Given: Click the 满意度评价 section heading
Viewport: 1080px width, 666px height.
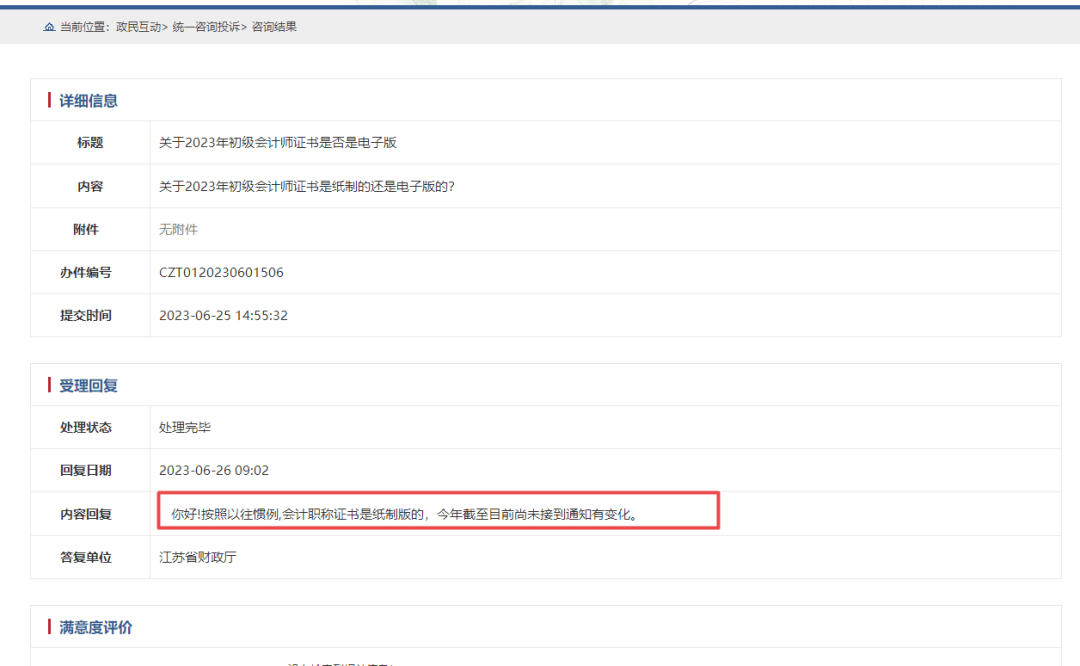Looking at the screenshot, I should pyautogui.click(x=95, y=627).
